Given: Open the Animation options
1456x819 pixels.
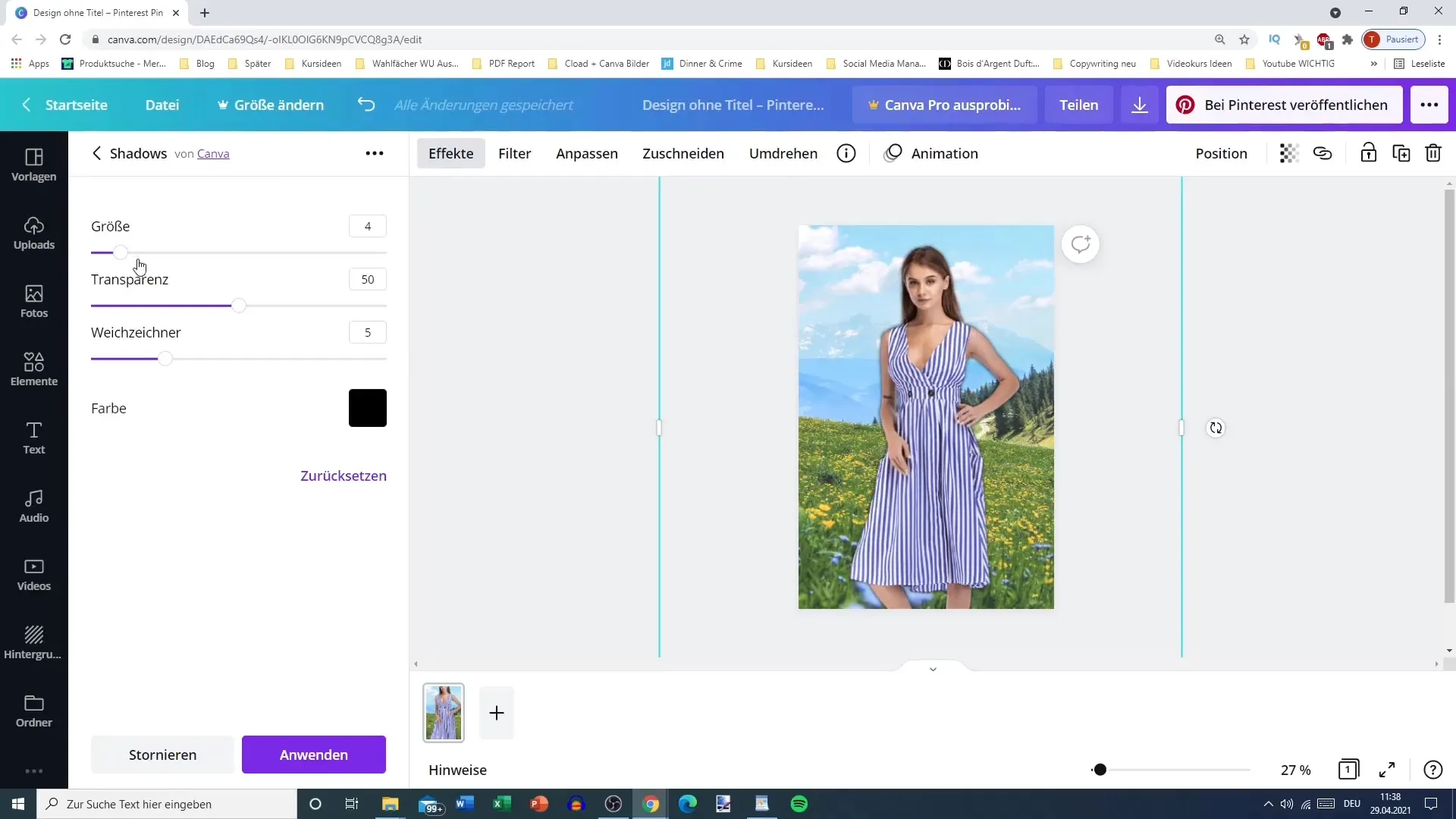Looking at the screenshot, I should pyautogui.click(x=931, y=153).
